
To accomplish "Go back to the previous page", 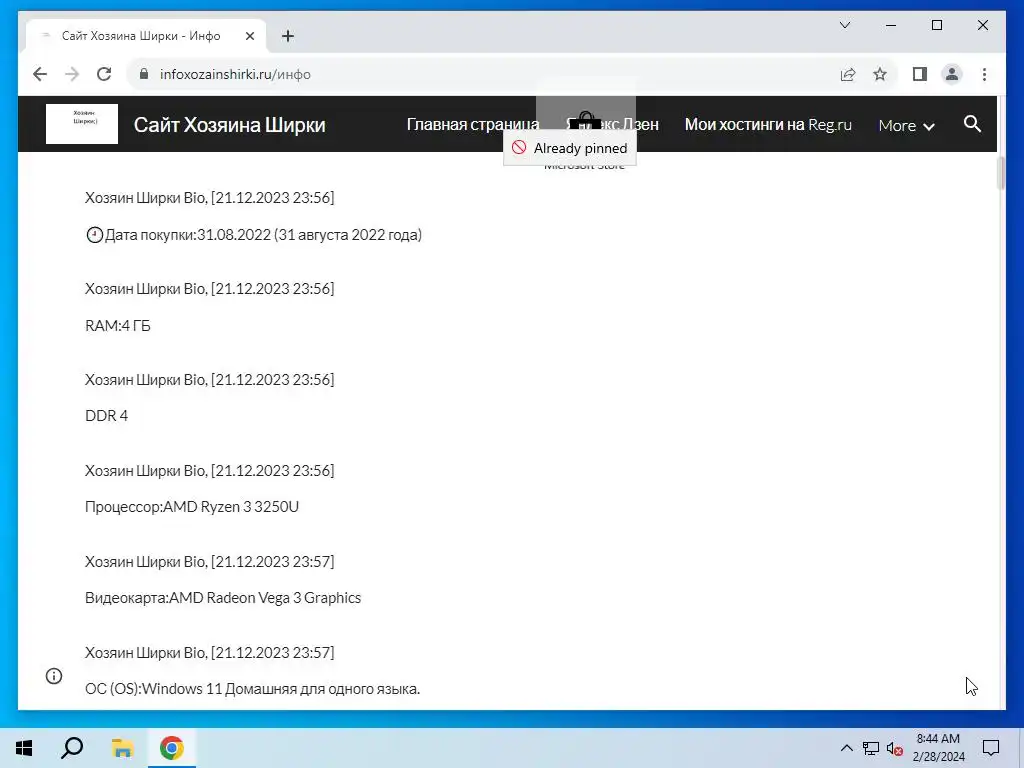I will pos(40,74).
